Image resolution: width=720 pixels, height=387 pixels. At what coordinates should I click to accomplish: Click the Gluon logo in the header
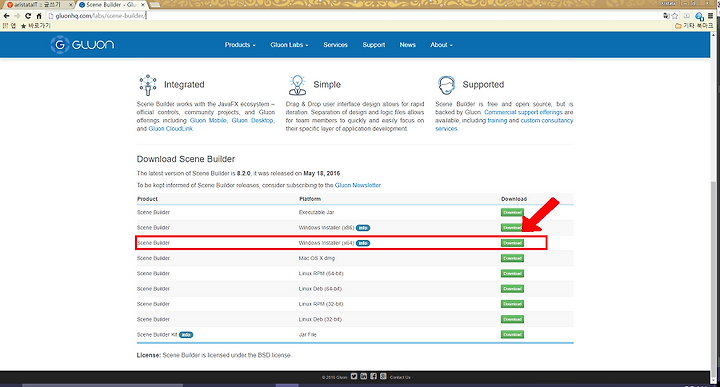tap(82, 45)
